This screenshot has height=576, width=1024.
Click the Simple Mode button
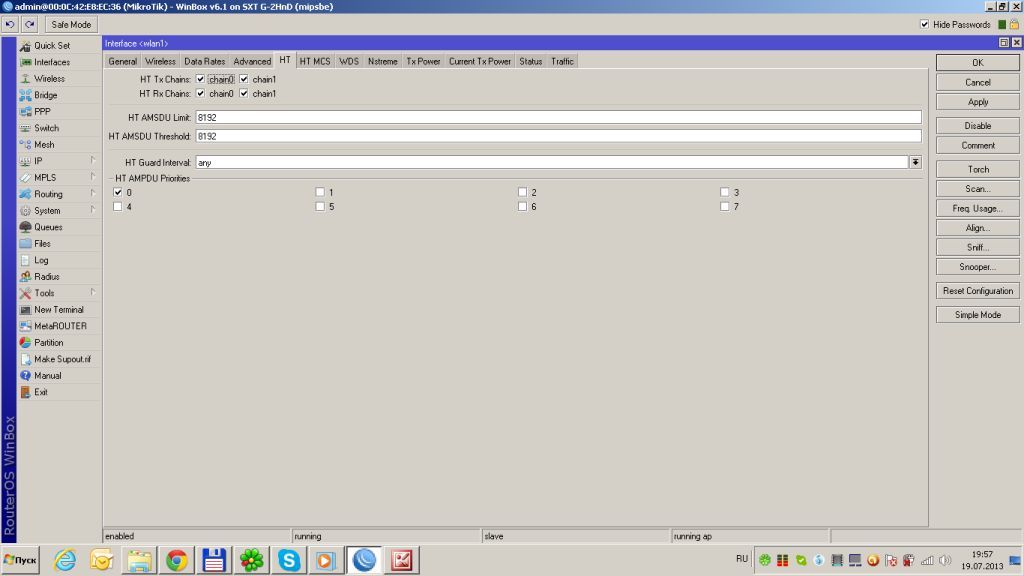pos(978,315)
